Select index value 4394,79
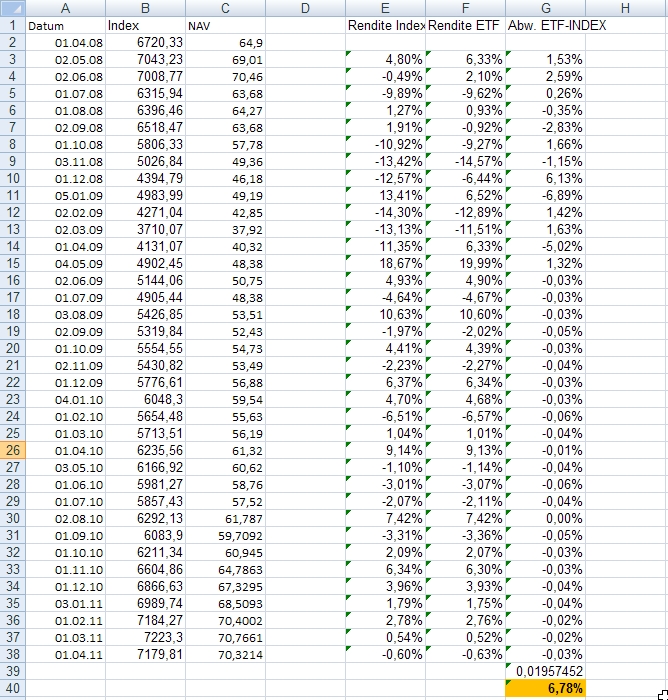 pos(146,178)
